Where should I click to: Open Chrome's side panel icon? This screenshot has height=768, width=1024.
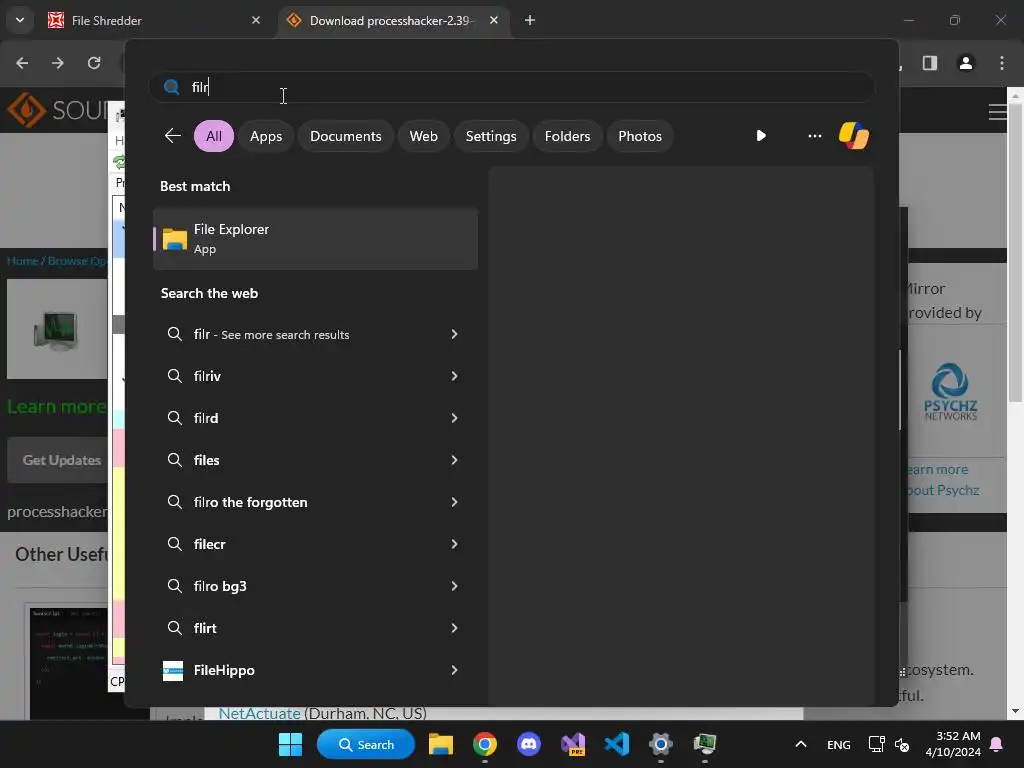930,63
